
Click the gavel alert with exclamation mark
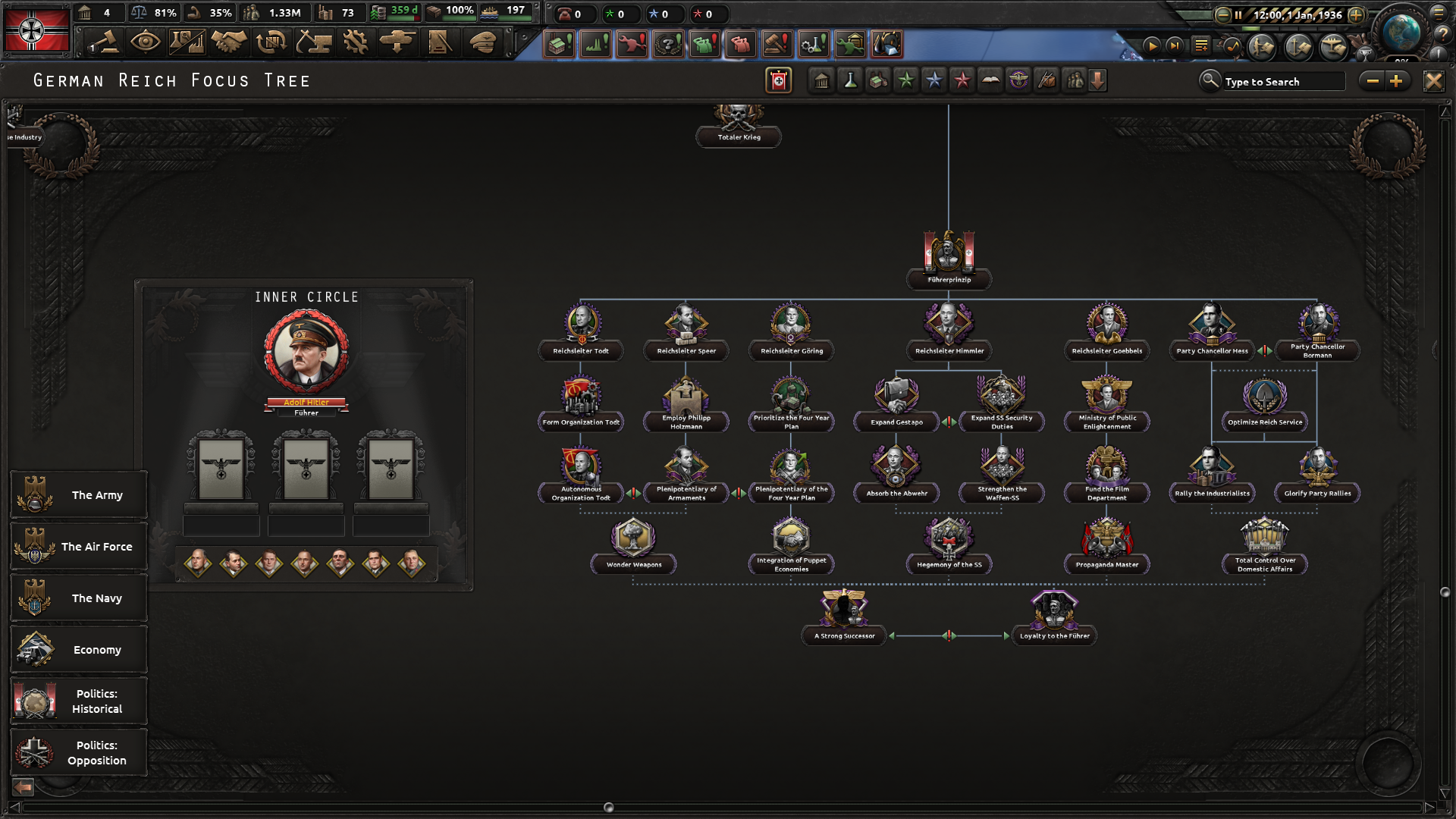(777, 45)
